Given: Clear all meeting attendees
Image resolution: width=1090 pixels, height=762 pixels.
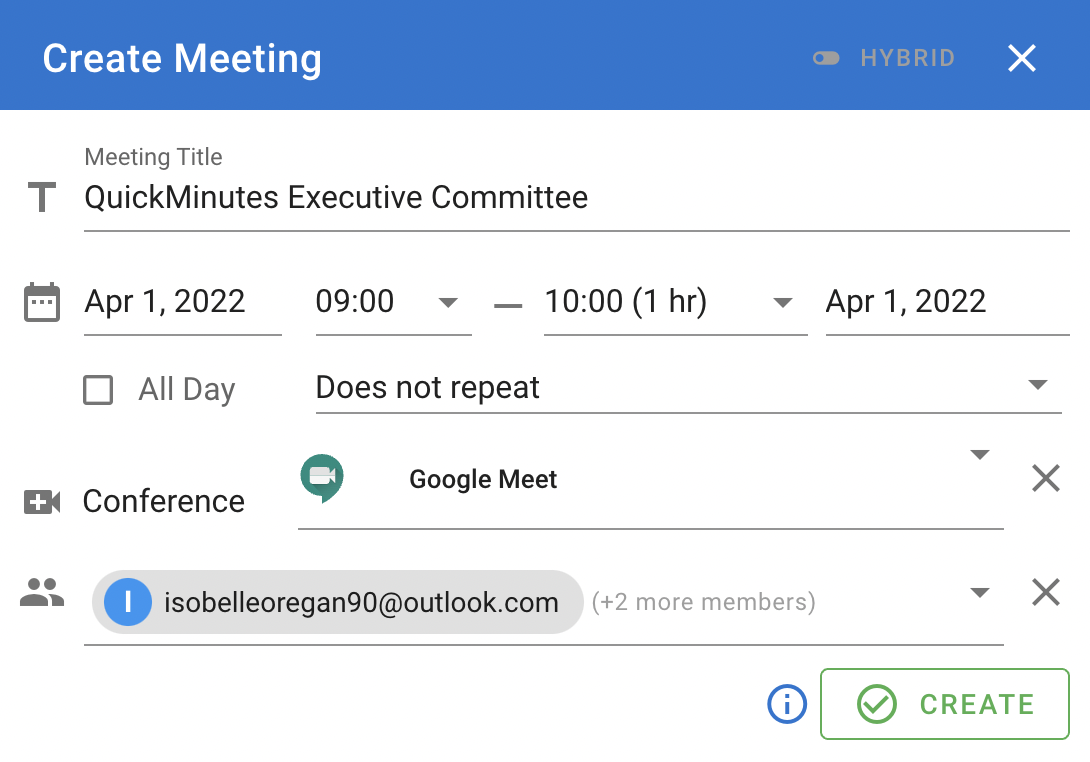Looking at the screenshot, I should click(x=1046, y=592).
